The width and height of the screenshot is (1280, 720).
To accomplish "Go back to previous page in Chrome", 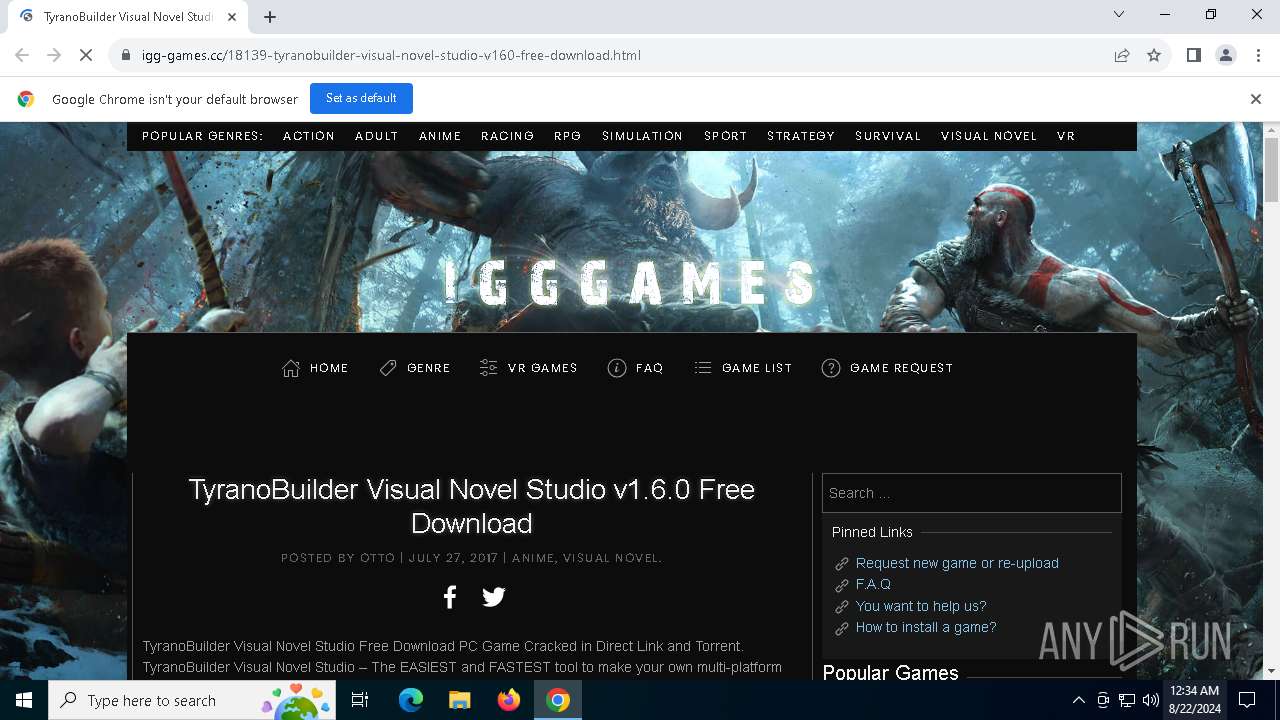I will pos(22,55).
